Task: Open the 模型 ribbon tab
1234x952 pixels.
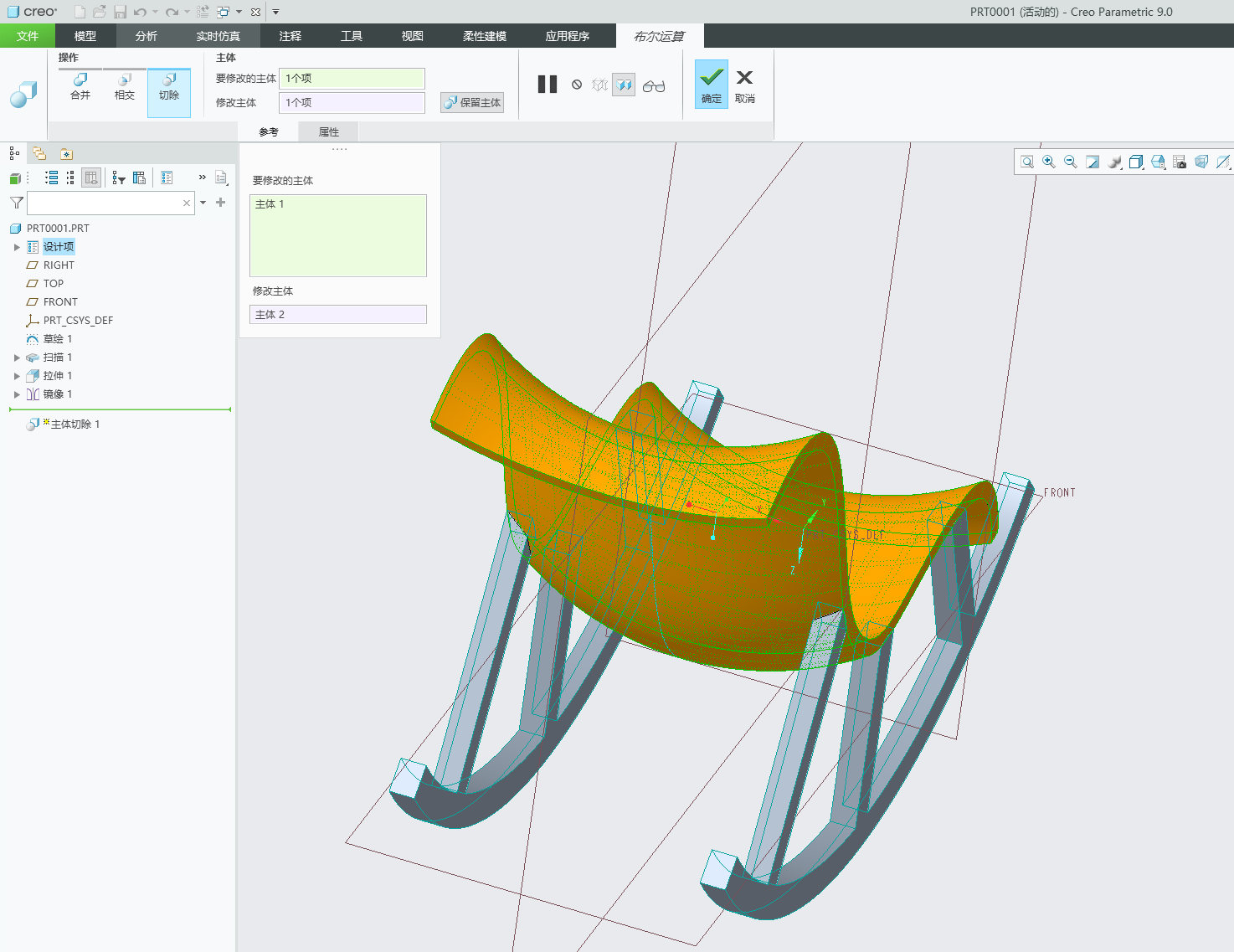Action: pyautogui.click(x=85, y=36)
